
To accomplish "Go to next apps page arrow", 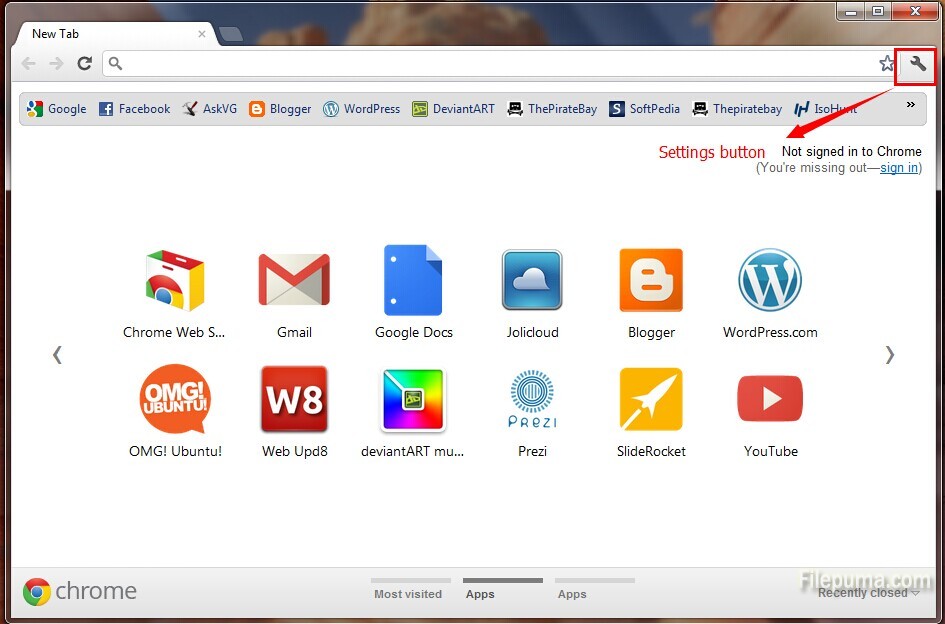I will coord(889,354).
